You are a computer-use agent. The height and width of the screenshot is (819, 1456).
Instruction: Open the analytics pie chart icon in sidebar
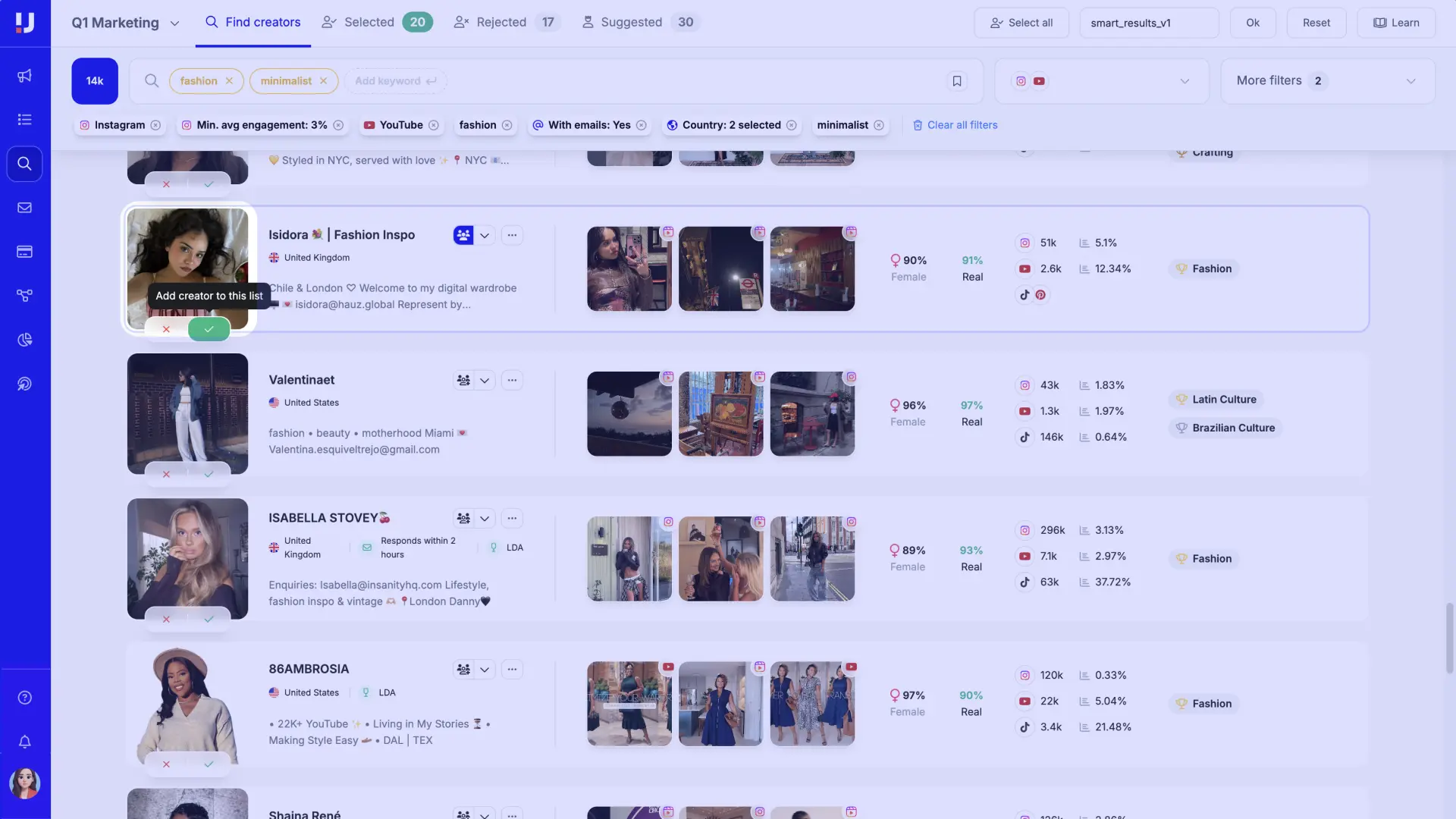[x=24, y=340]
